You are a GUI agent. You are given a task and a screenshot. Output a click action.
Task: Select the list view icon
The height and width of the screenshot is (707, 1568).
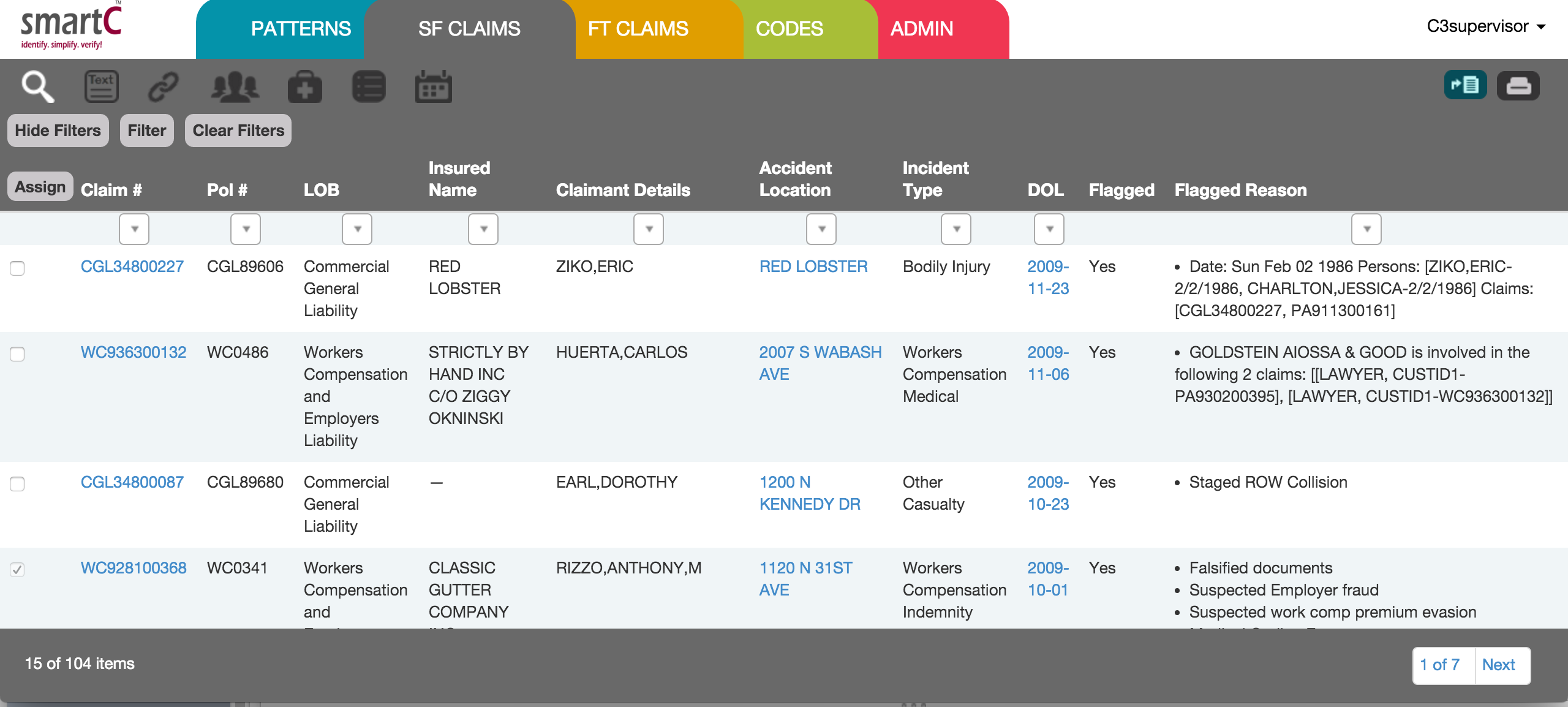click(369, 86)
